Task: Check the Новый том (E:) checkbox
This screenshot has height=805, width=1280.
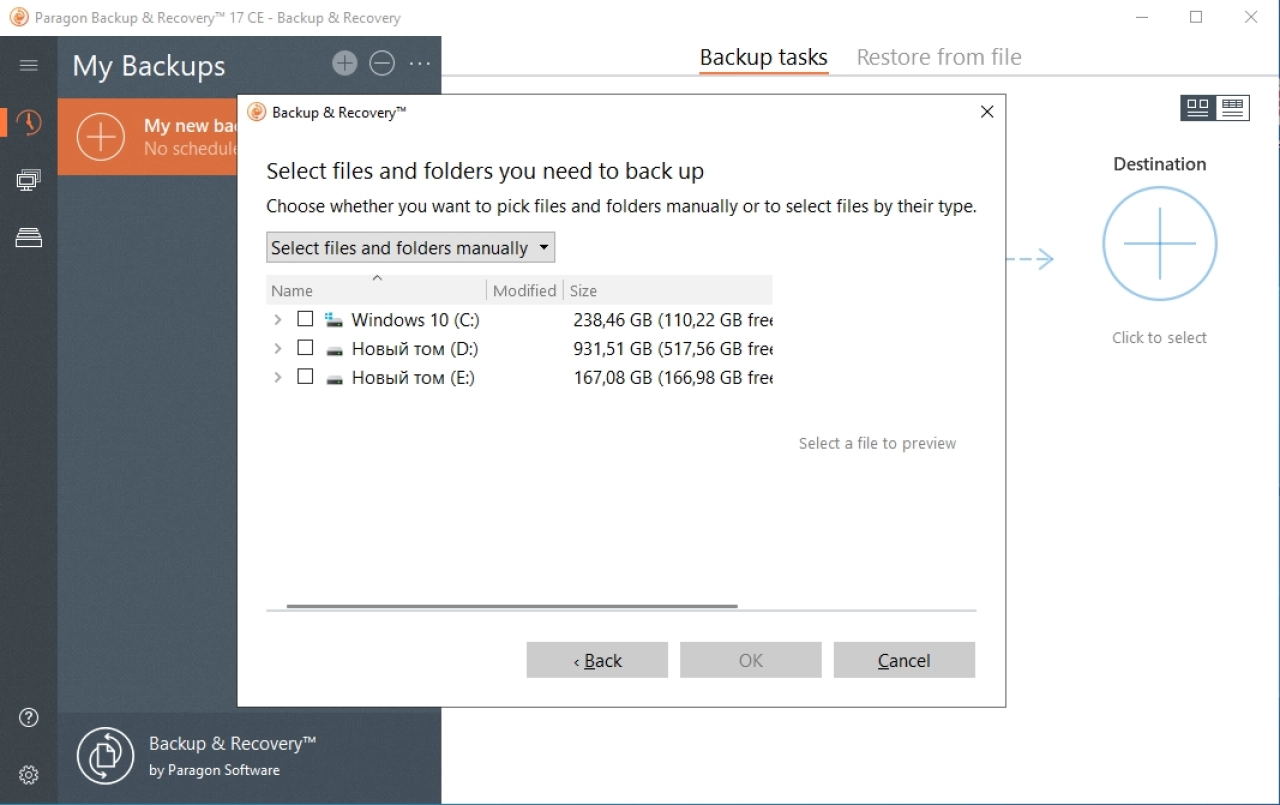Action: [306, 377]
